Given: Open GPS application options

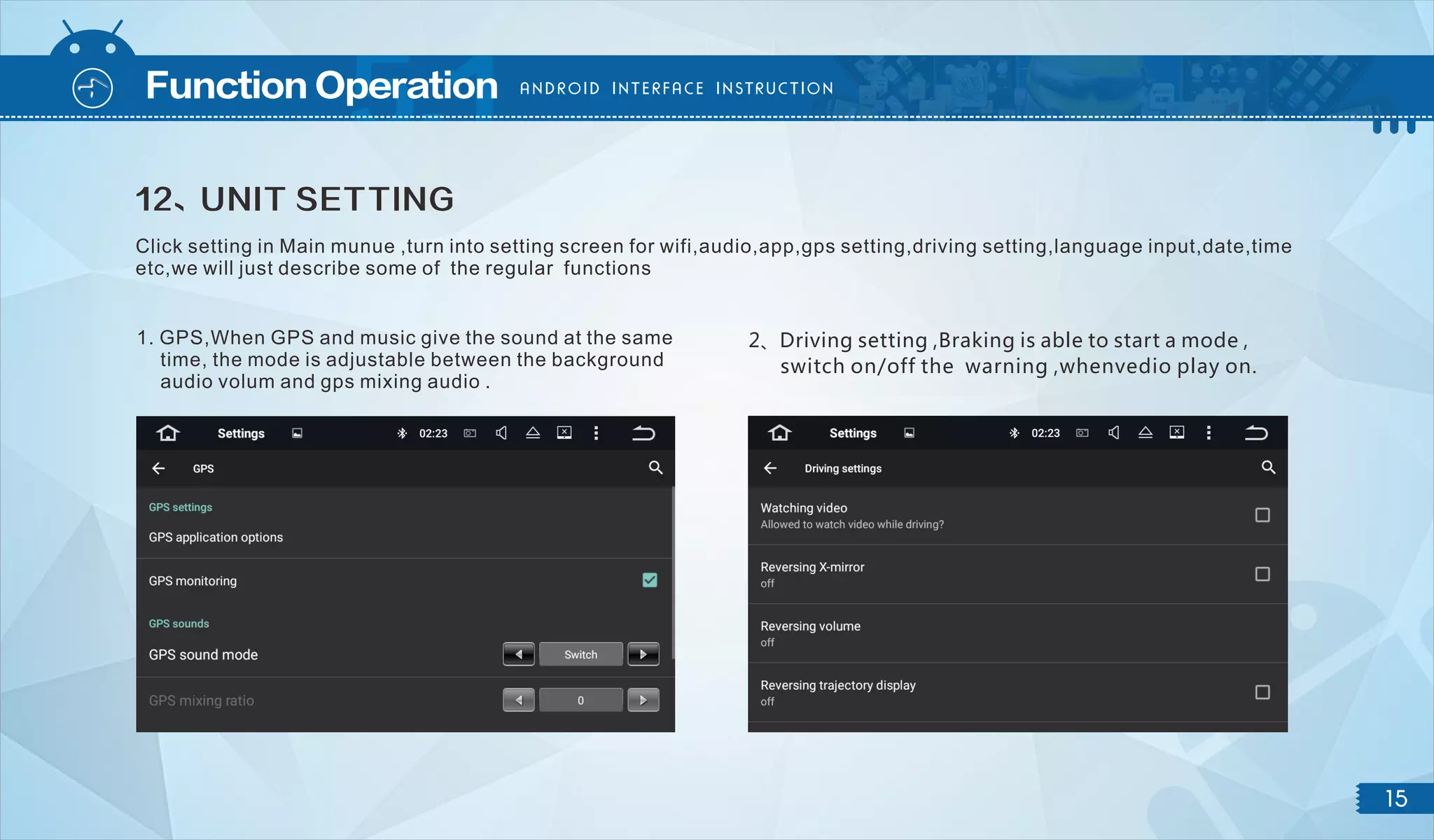Looking at the screenshot, I should point(405,538).
